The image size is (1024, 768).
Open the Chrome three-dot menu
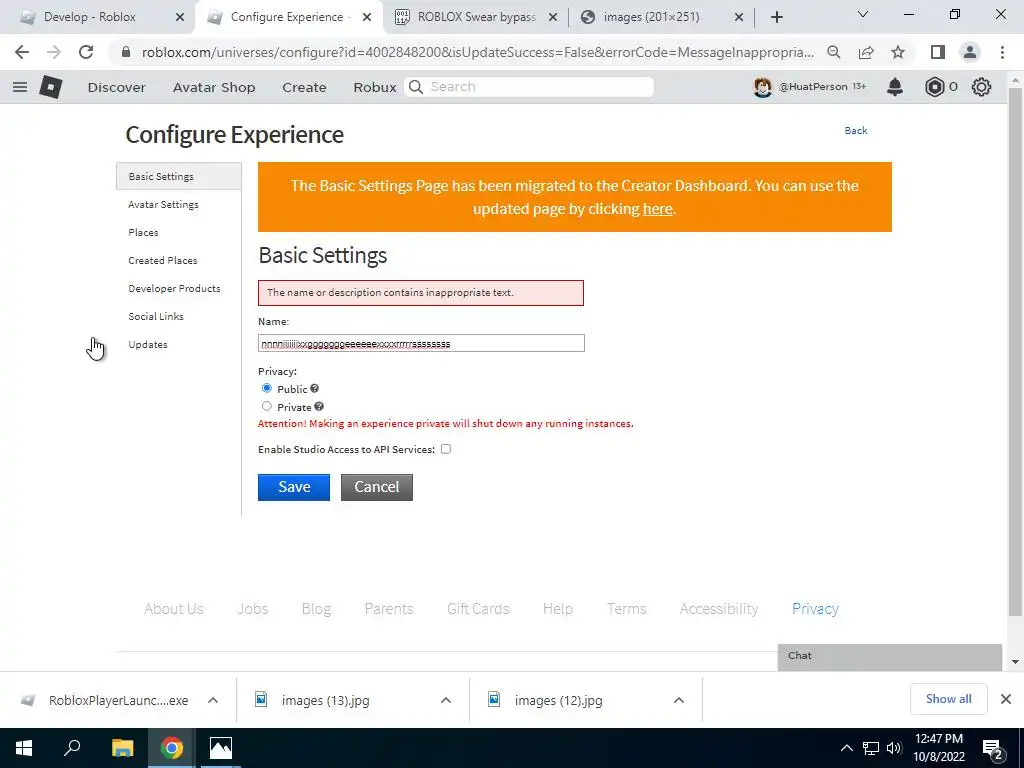tap(1002, 52)
